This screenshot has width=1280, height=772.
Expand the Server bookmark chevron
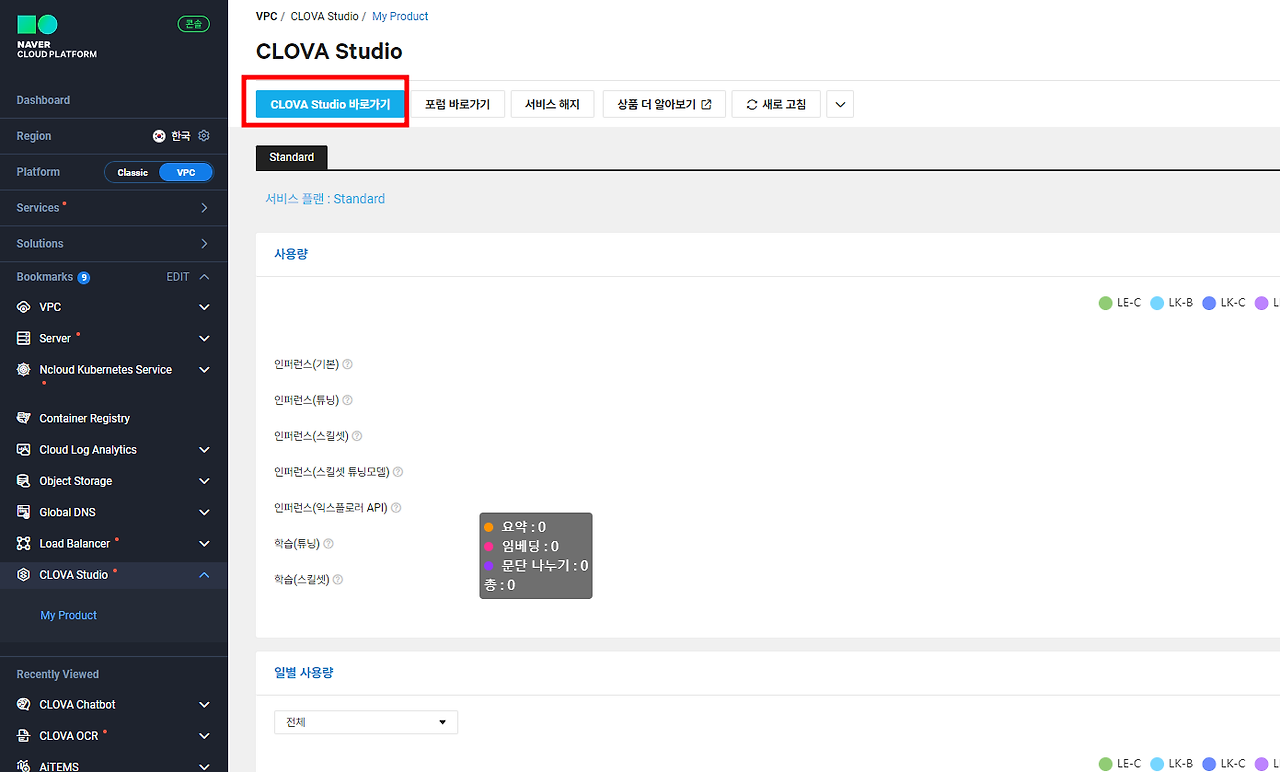(204, 339)
